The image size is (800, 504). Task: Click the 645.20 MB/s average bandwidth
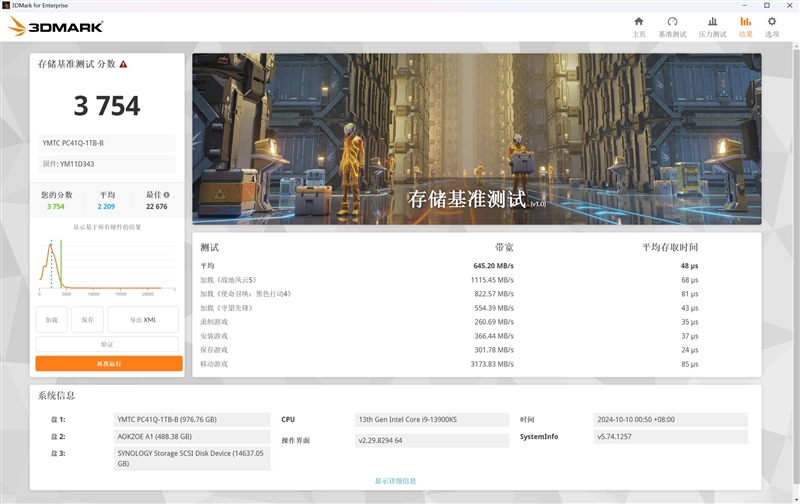(493, 266)
